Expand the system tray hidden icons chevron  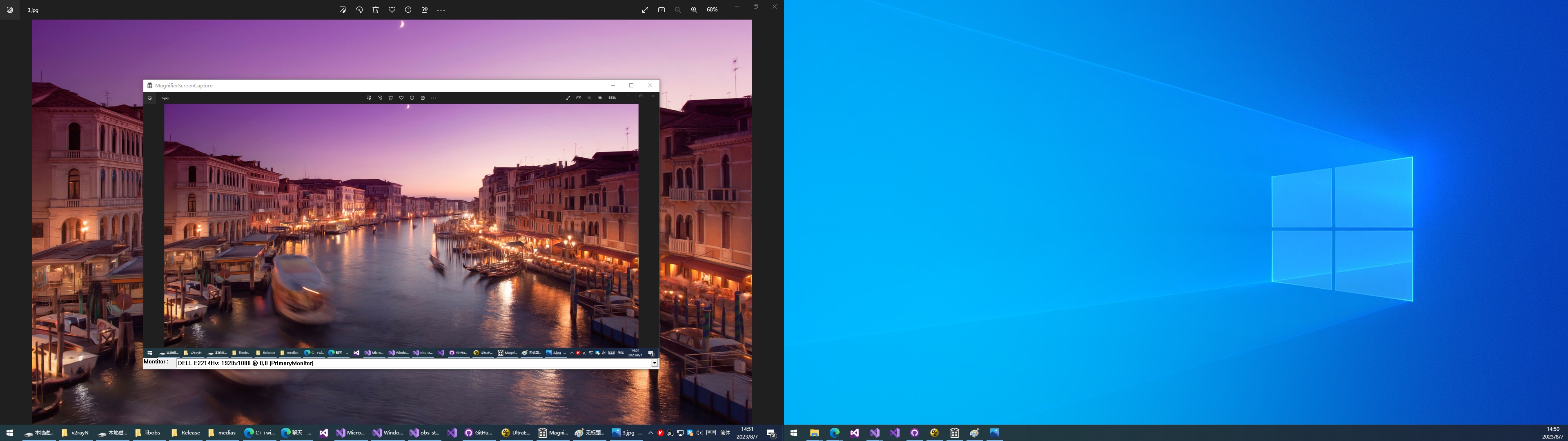[651, 433]
